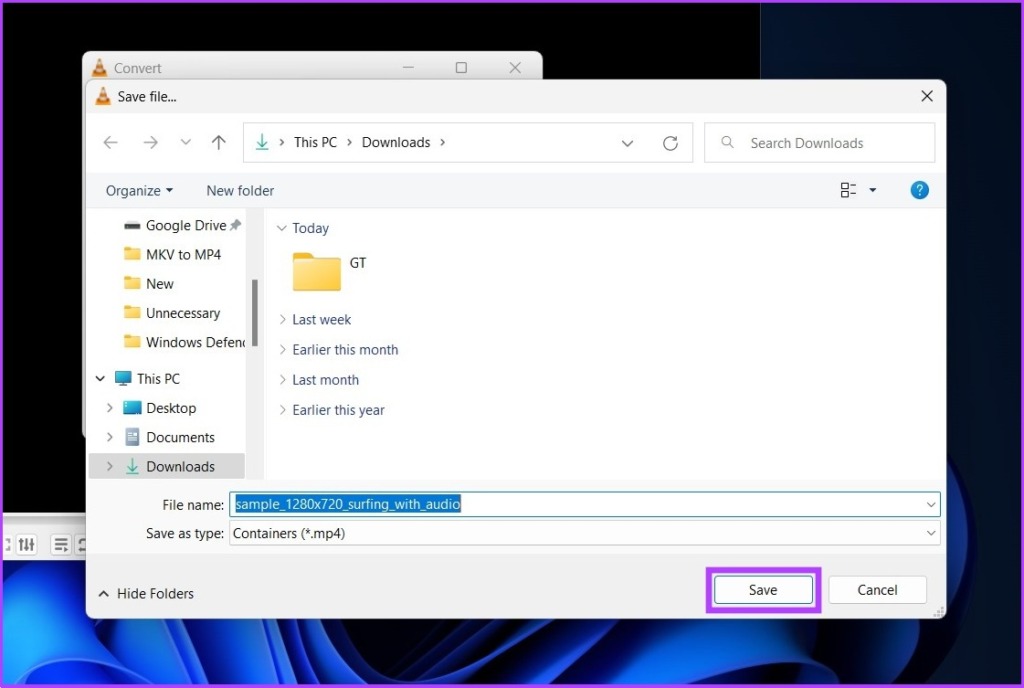The image size is (1024, 688).
Task: Open the File name dropdown arrow
Action: pos(931,504)
